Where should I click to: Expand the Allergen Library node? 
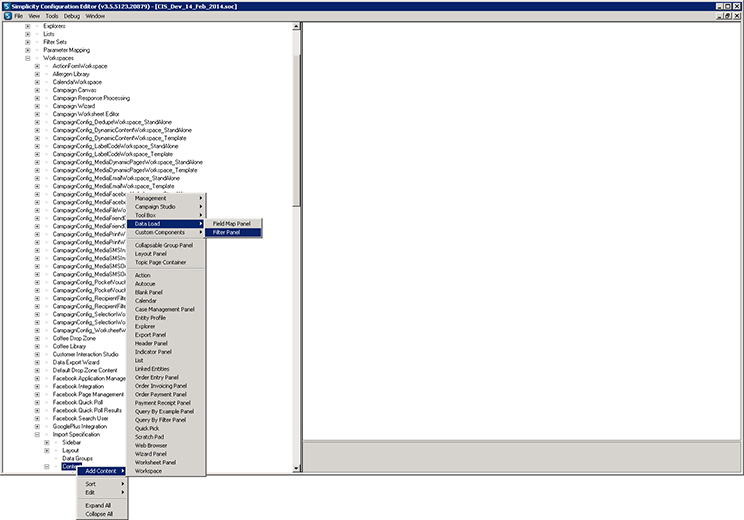point(37,74)
